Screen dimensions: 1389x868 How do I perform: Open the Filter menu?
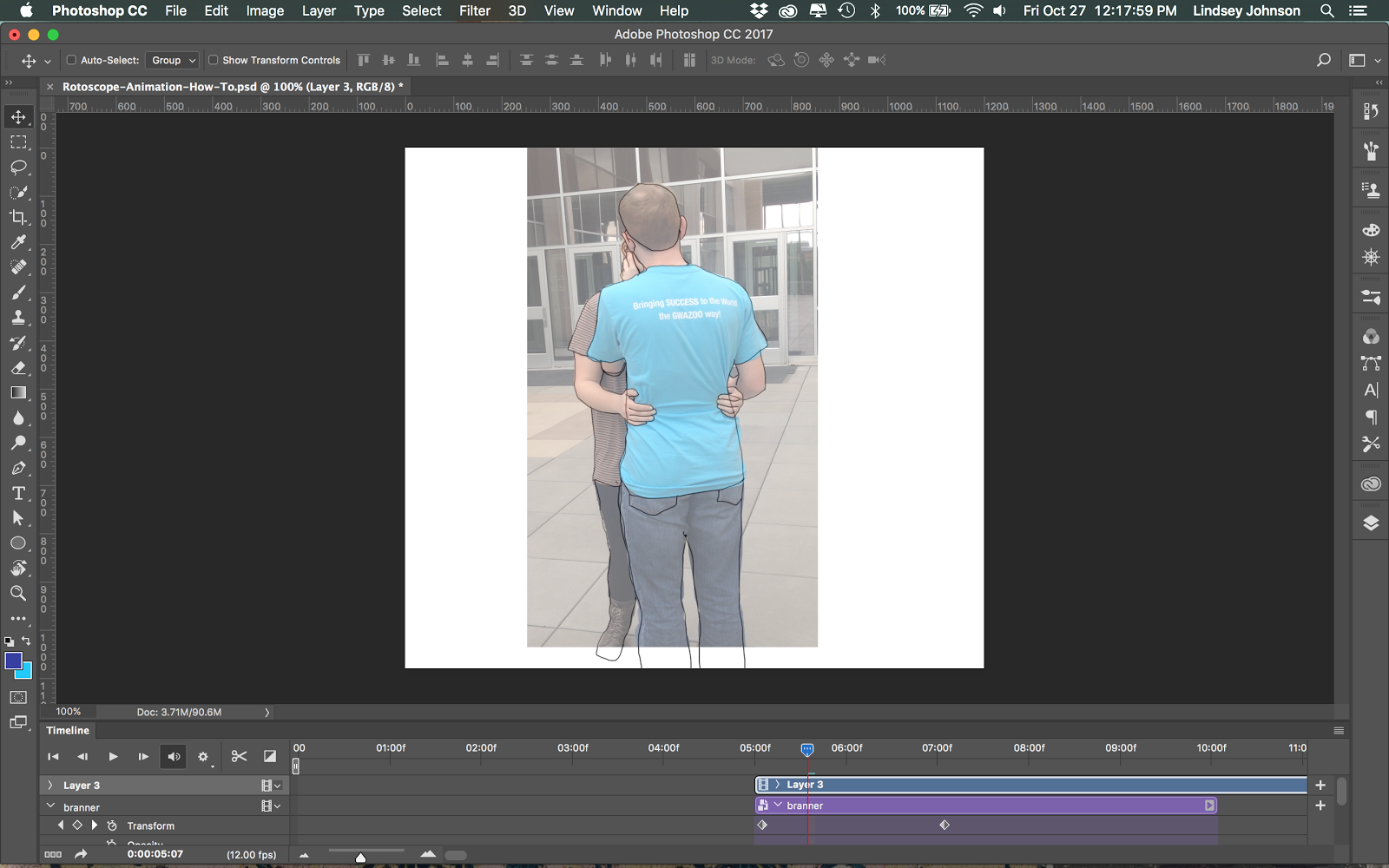pyautogui.click(x=474, y=10)
